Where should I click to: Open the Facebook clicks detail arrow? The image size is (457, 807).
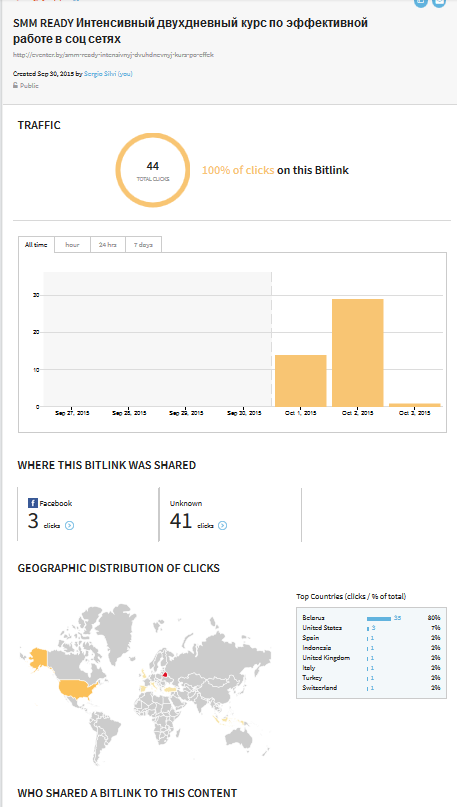[x=70, y=525]
